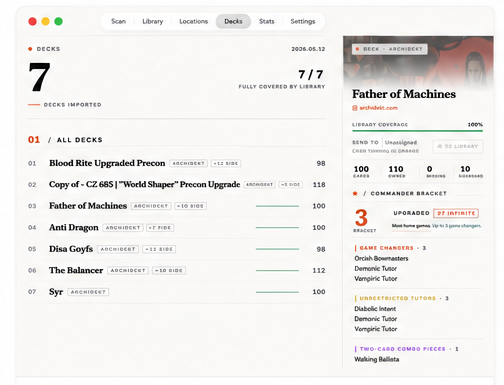This screenshot has height=385, width=504.
Task: Click the infinite combos badge
Action: [456, 213]
